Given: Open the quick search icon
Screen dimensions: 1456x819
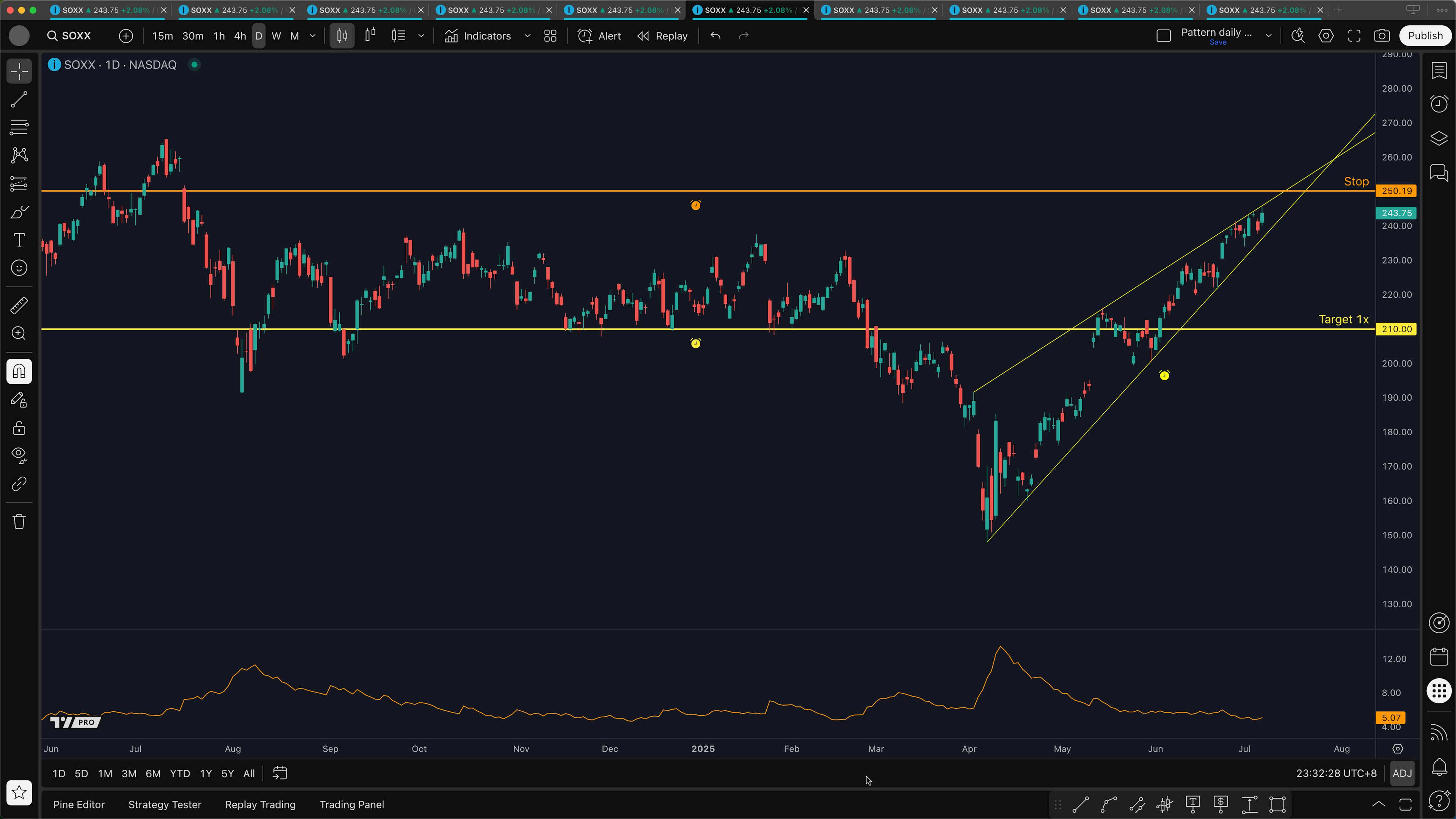Looking at the screenshot, I should [1298, 36].
